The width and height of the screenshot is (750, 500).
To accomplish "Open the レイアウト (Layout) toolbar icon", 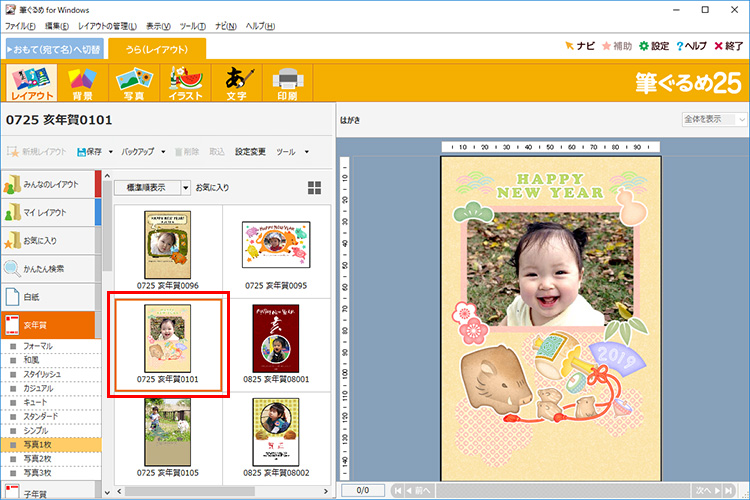I will pos(32,83).
